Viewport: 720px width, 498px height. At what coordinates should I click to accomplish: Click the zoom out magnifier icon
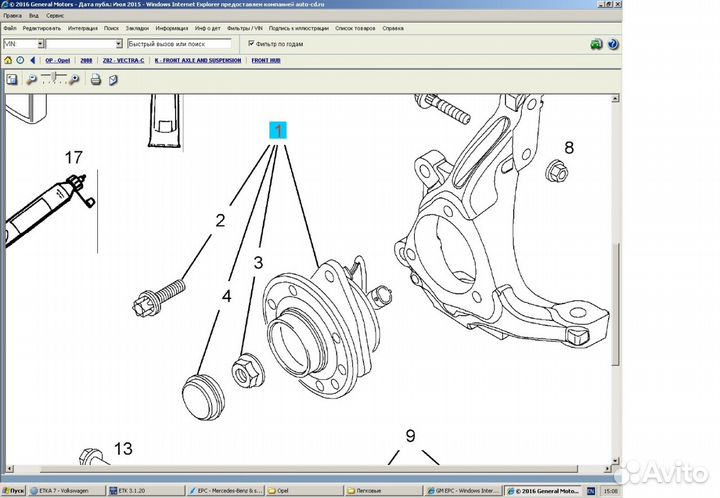[32, 77]
